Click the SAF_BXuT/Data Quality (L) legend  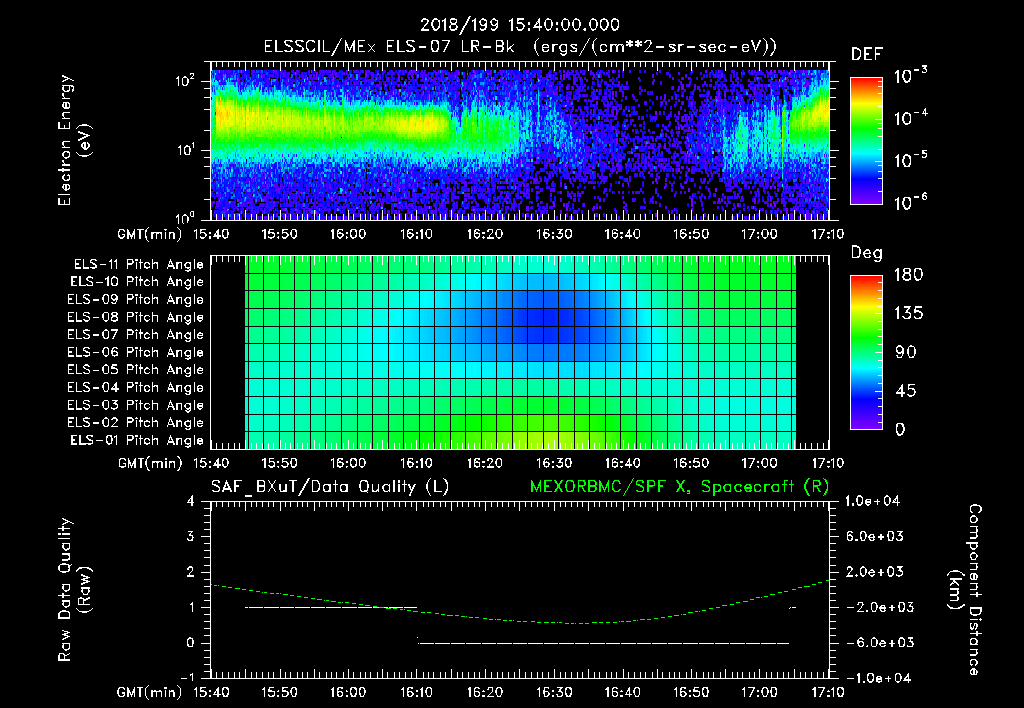coord(330,487)
